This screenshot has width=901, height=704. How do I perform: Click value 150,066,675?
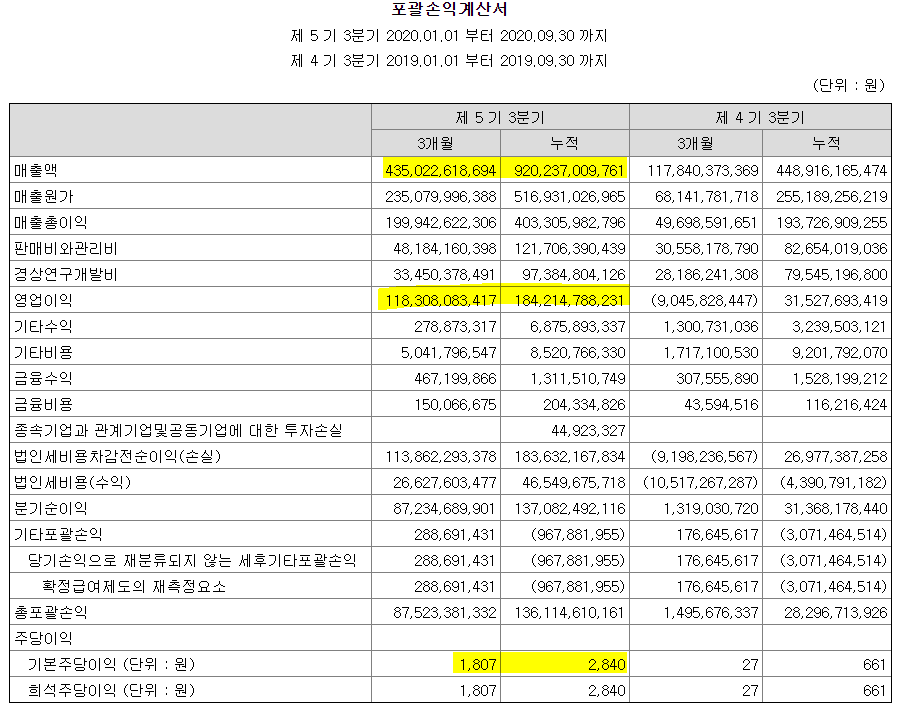tap(455, 404)
